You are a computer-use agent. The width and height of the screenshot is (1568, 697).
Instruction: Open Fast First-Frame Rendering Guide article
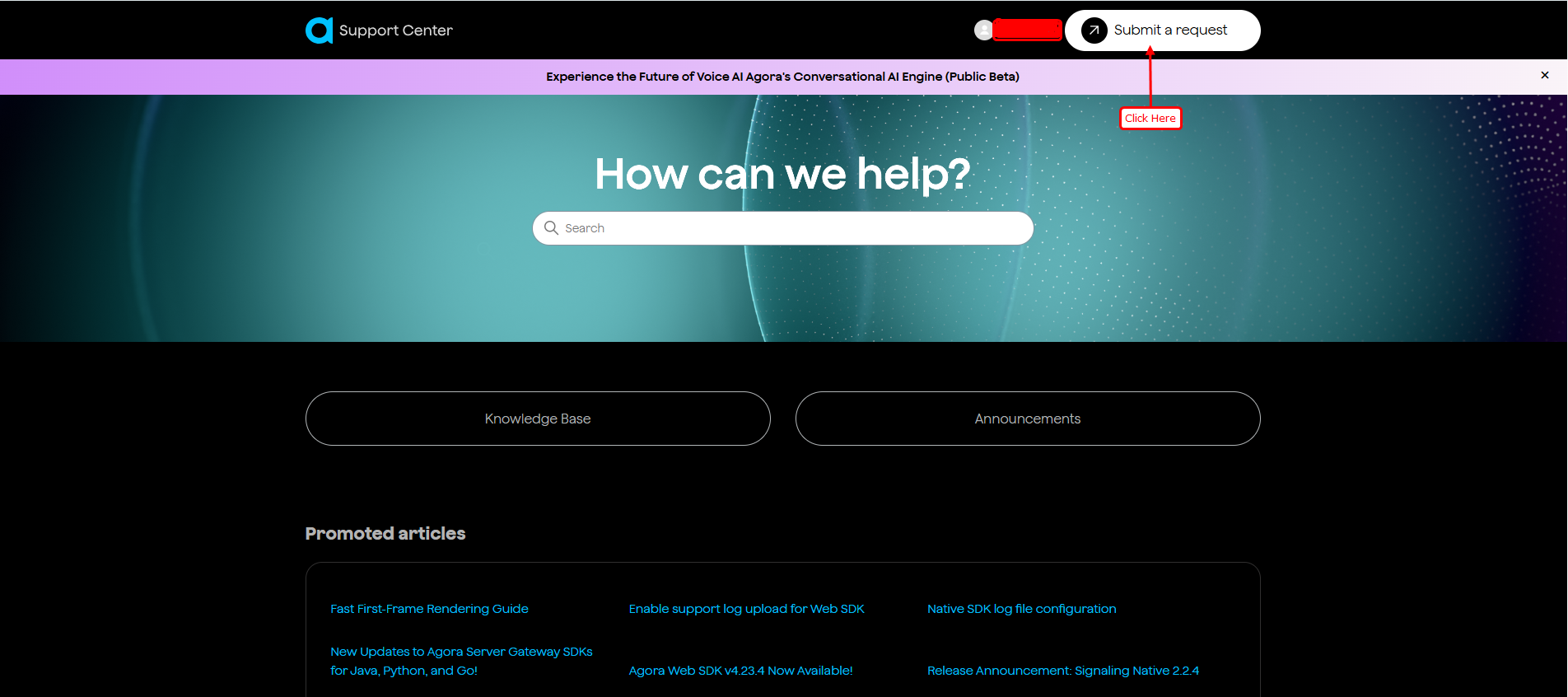[429, 609]
